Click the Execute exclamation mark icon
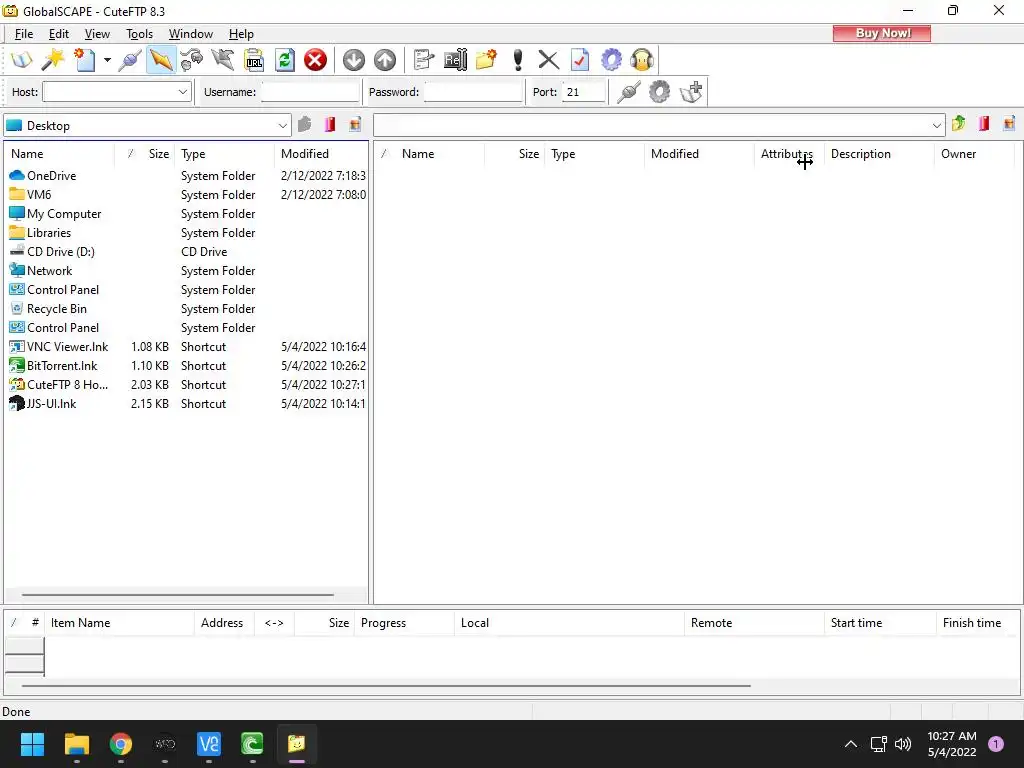 tap(518, 60)
